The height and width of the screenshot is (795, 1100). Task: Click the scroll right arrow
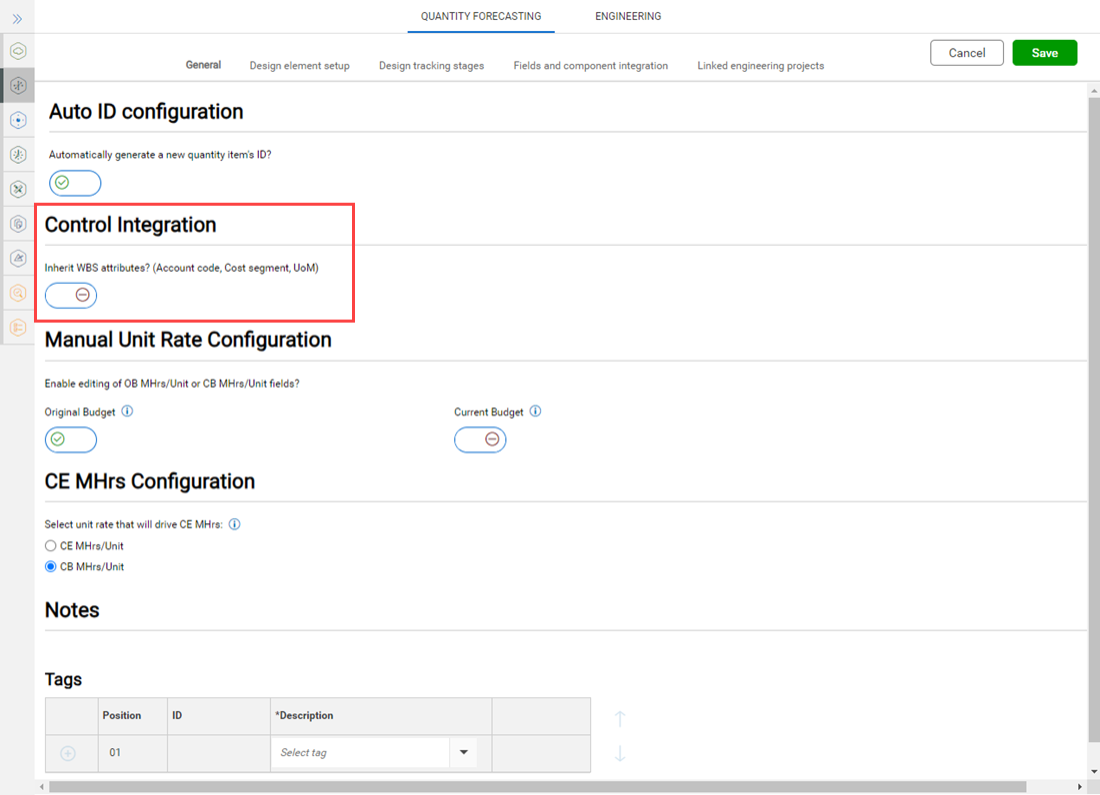point(1080,787)
